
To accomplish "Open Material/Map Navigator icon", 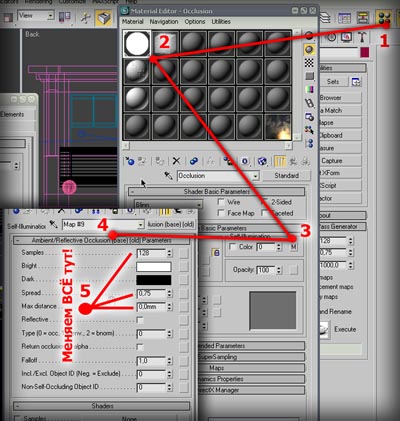I will click(x=309, y=143).
